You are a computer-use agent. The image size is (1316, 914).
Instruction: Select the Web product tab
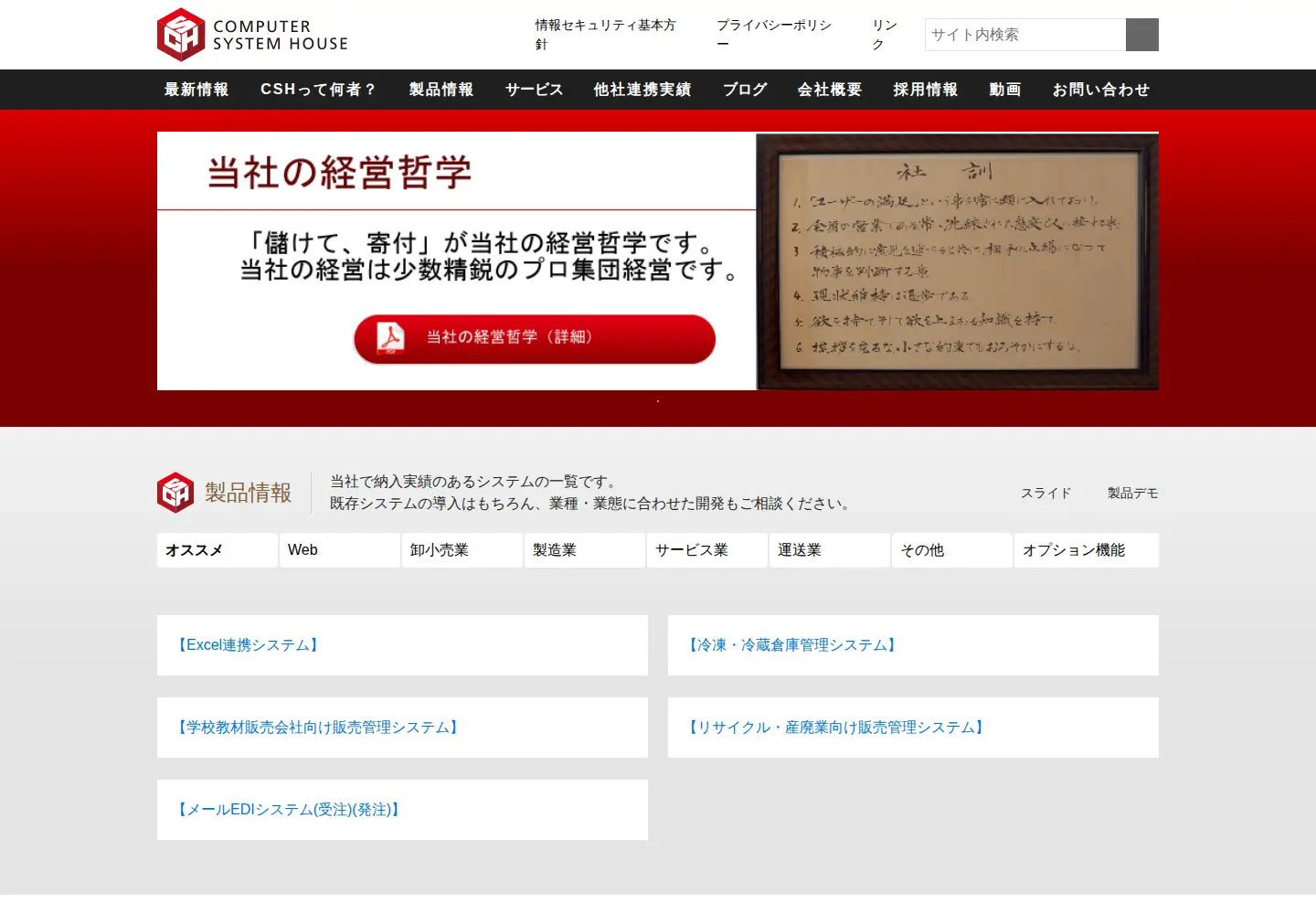(x=340, y=550)
